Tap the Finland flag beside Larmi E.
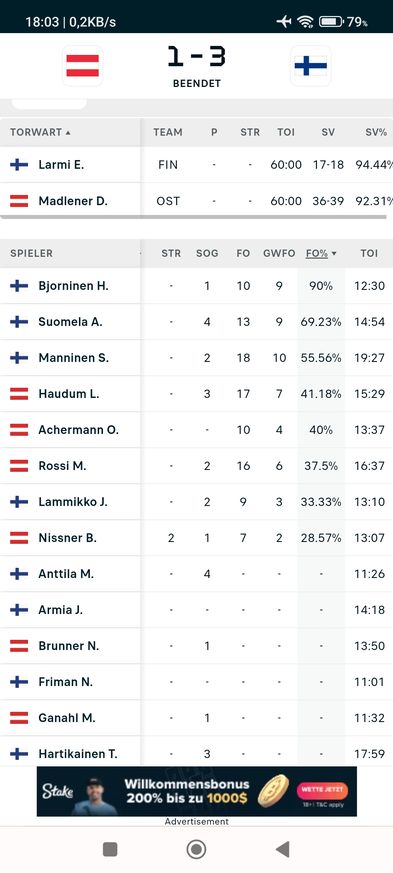This screenshot has height=873, width=393. click(19, 165)
